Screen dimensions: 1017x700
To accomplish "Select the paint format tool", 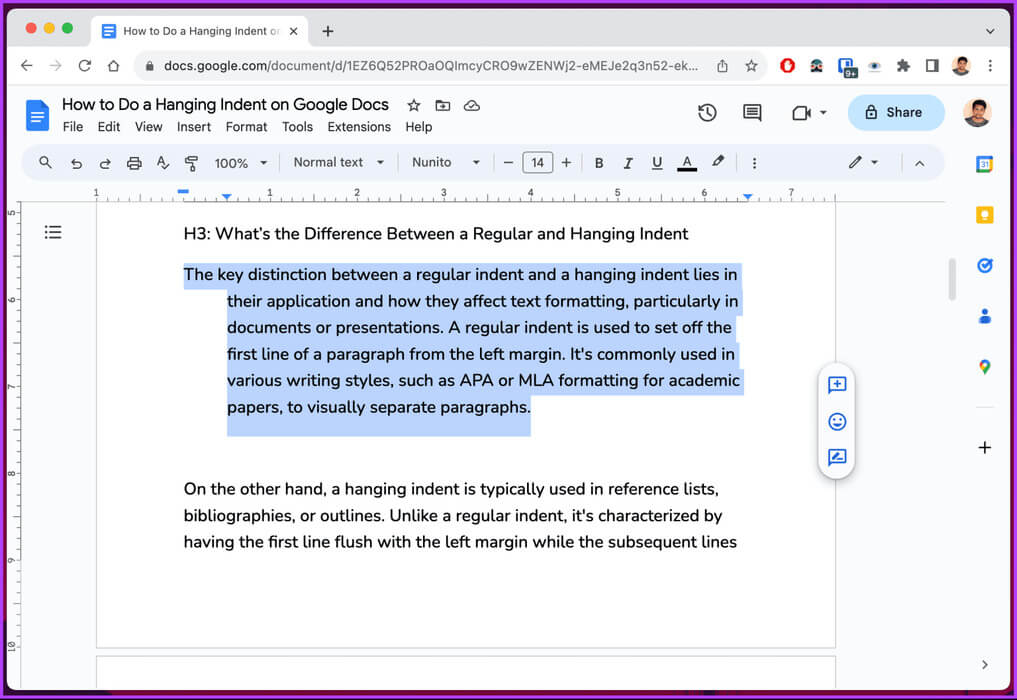I will click(x=192, y=163).
